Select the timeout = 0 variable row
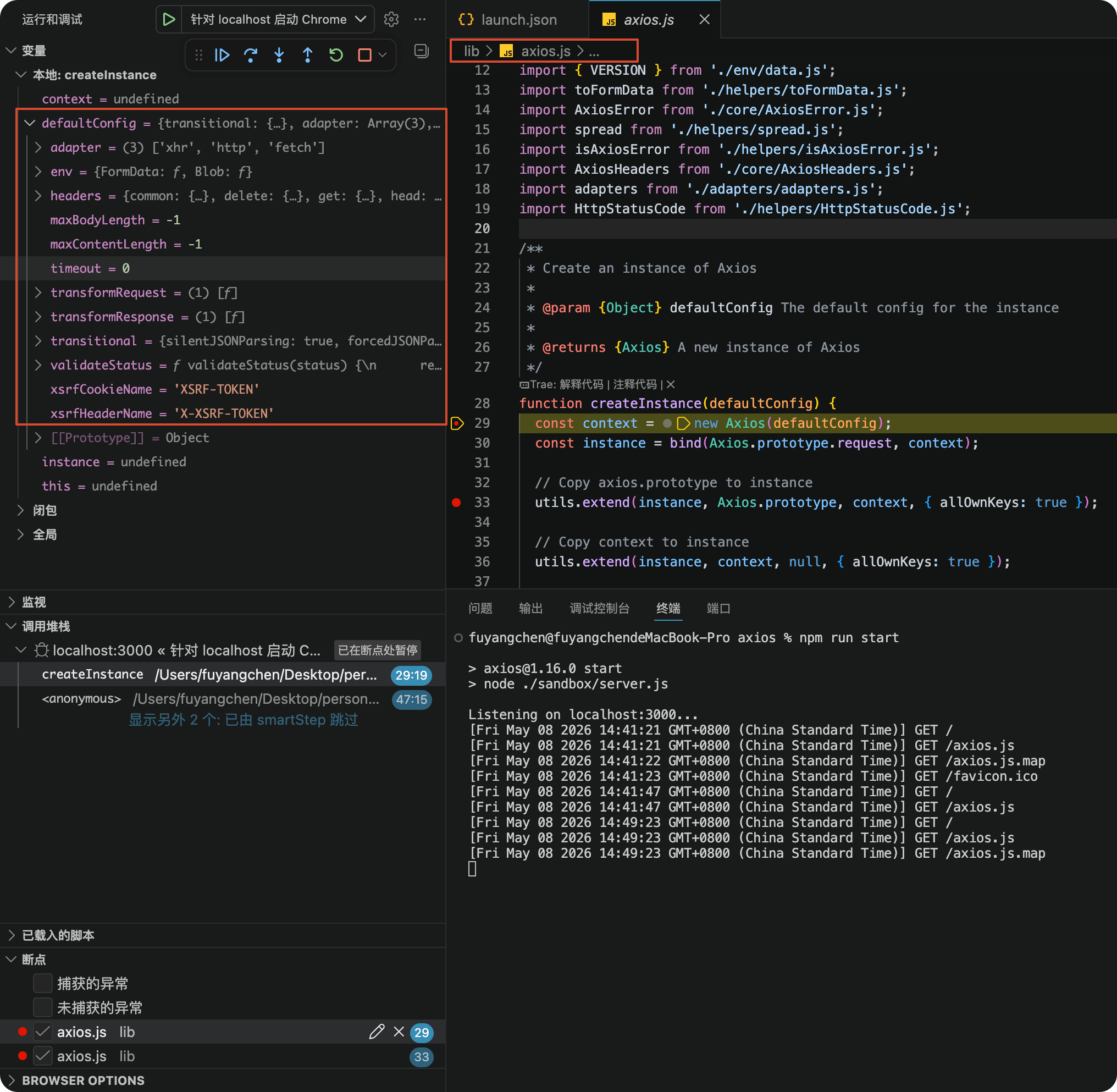The height and width of the screenshot is (1092, 1117). click(223, 268)
